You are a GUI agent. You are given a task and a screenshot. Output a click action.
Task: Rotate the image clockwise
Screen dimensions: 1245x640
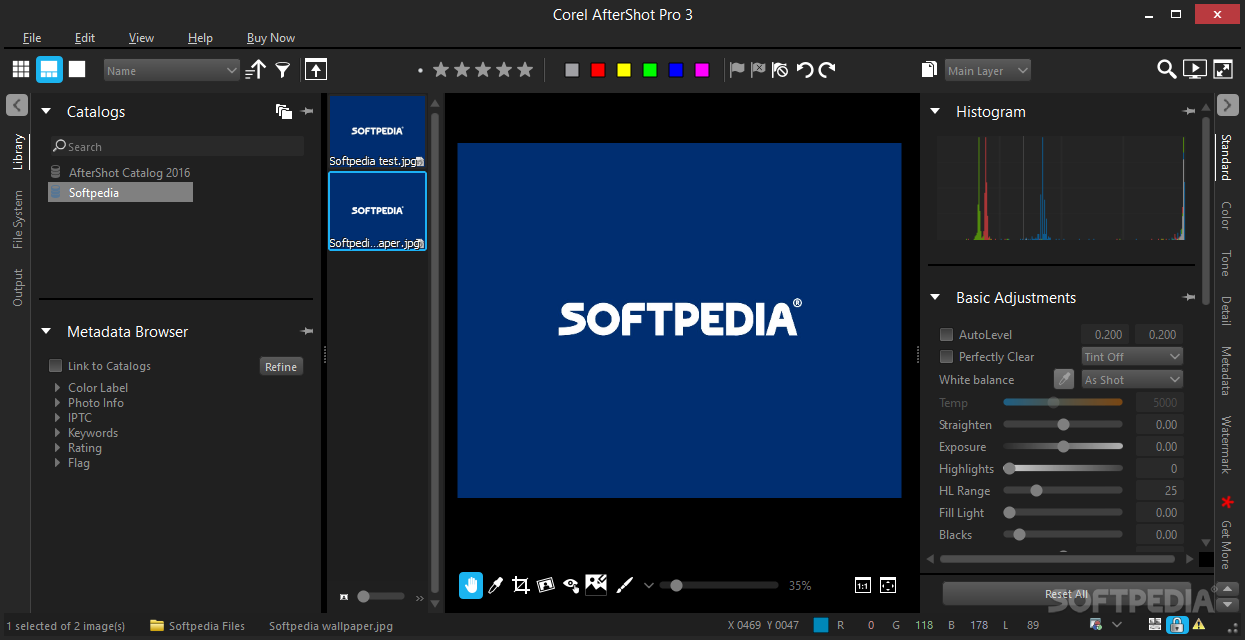[827, 70]
